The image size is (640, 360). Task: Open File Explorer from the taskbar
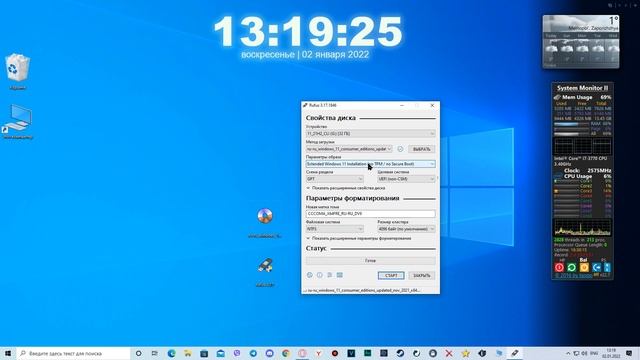click(188, 353)
